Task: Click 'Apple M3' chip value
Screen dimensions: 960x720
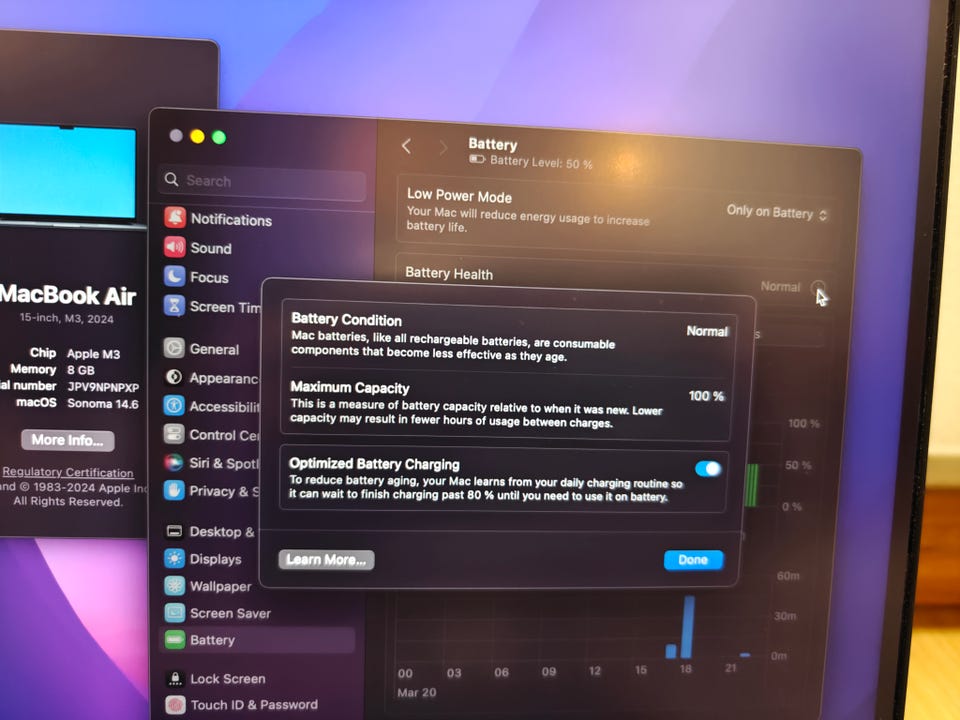Action: pos(94,354)
